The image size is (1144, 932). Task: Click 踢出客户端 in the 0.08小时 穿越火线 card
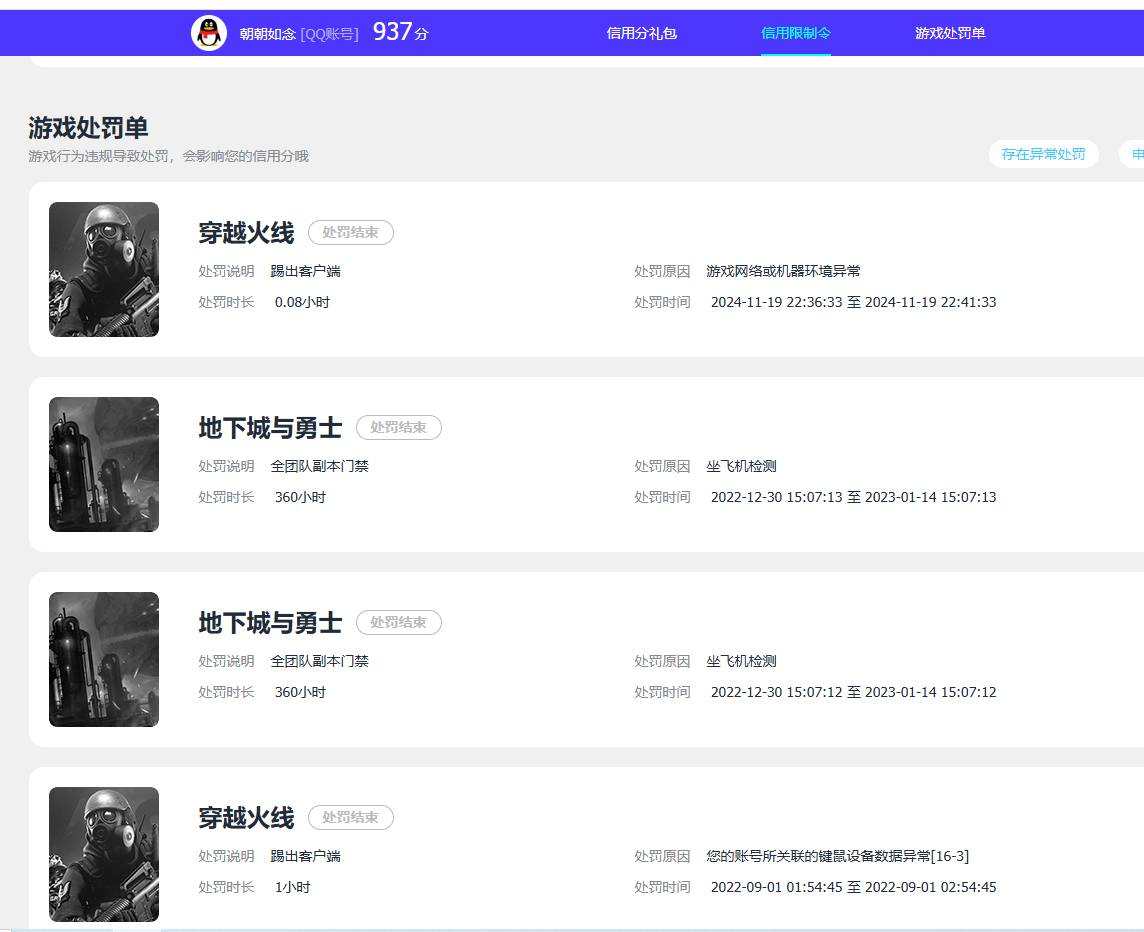tap(305, 271)
